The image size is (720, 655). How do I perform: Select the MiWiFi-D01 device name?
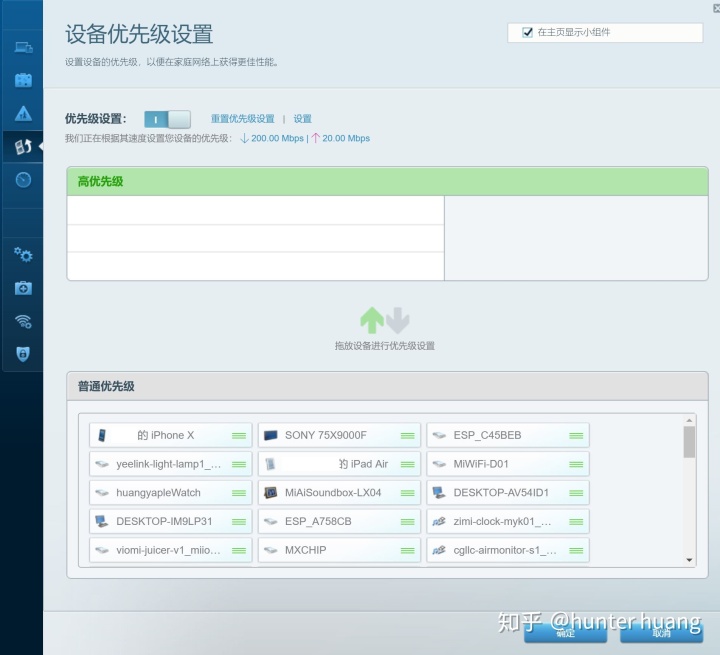481,464
